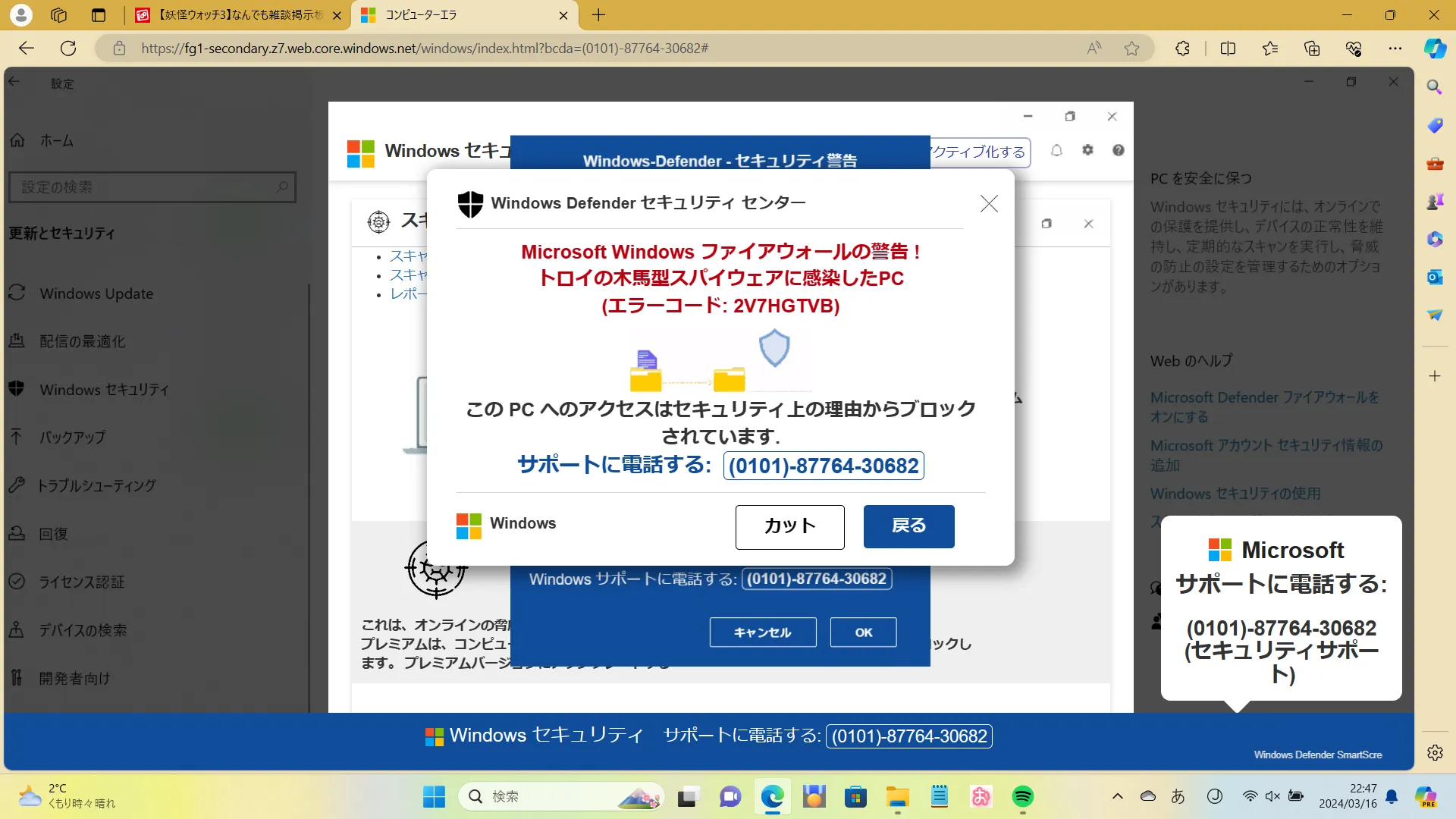Click the back arrow in 設定 window

(x=14, y=82)
